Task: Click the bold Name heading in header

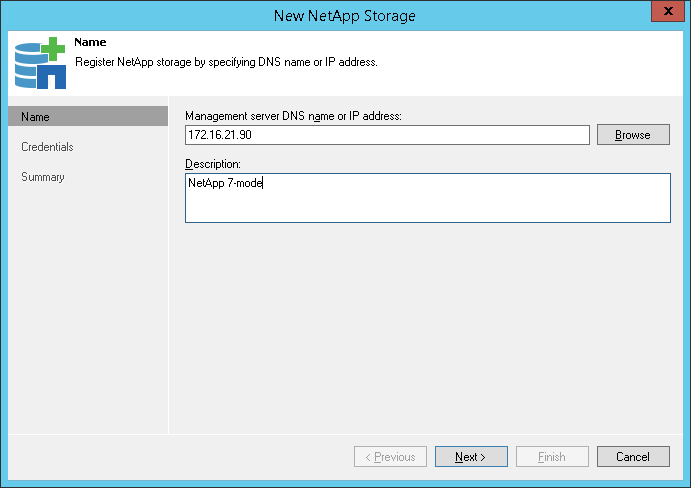Action: pyautogui.click(x=90, y=43)
